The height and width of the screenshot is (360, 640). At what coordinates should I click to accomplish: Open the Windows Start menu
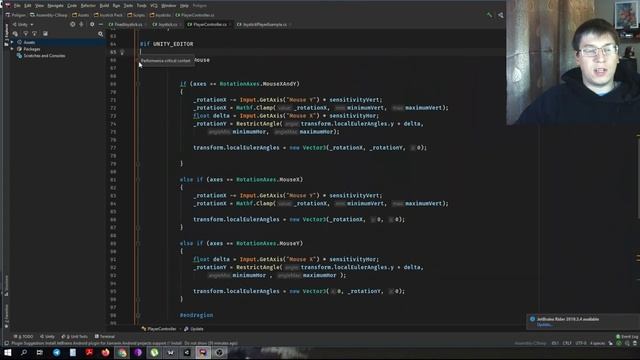click(8, 353)
